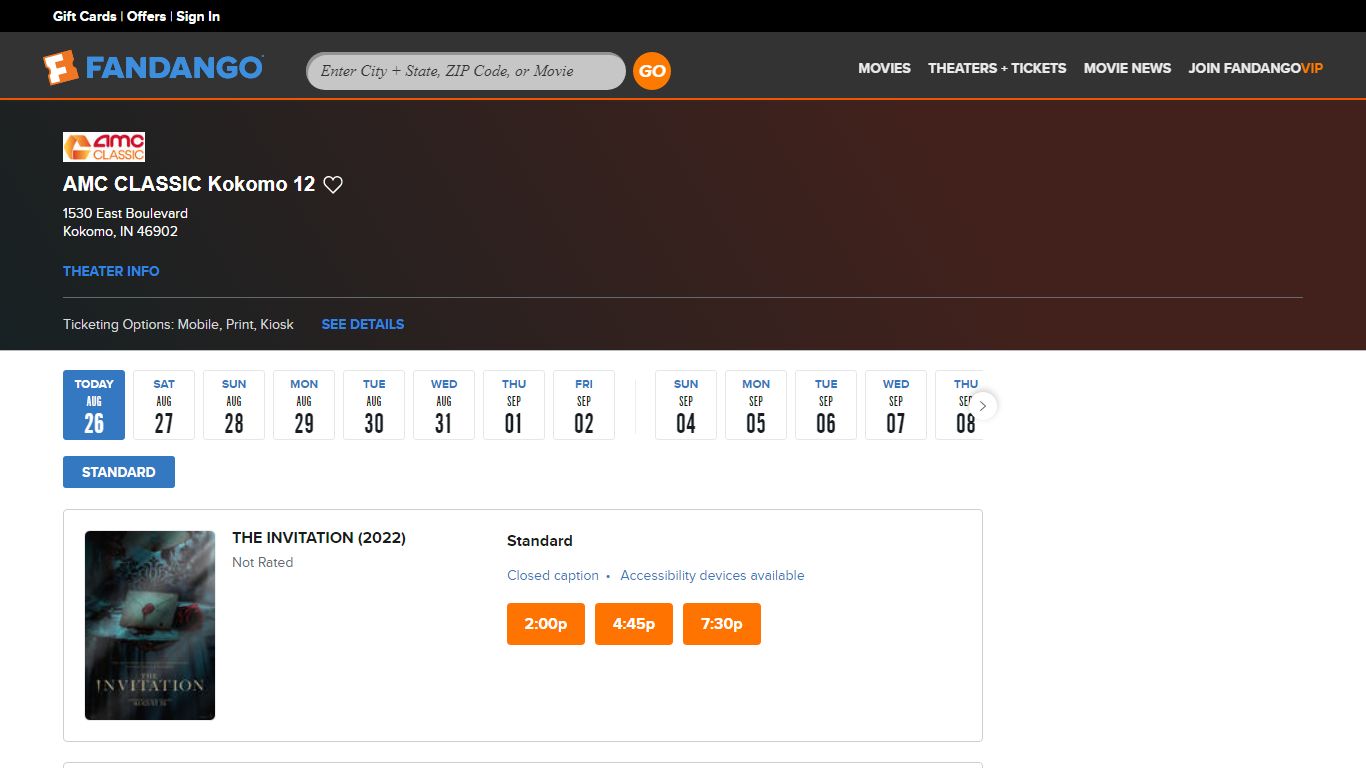The width and height of the screenshot is (1366, 768).
Task: Select Wednesday Aug 31 date
Action: (x=444, y=405)
